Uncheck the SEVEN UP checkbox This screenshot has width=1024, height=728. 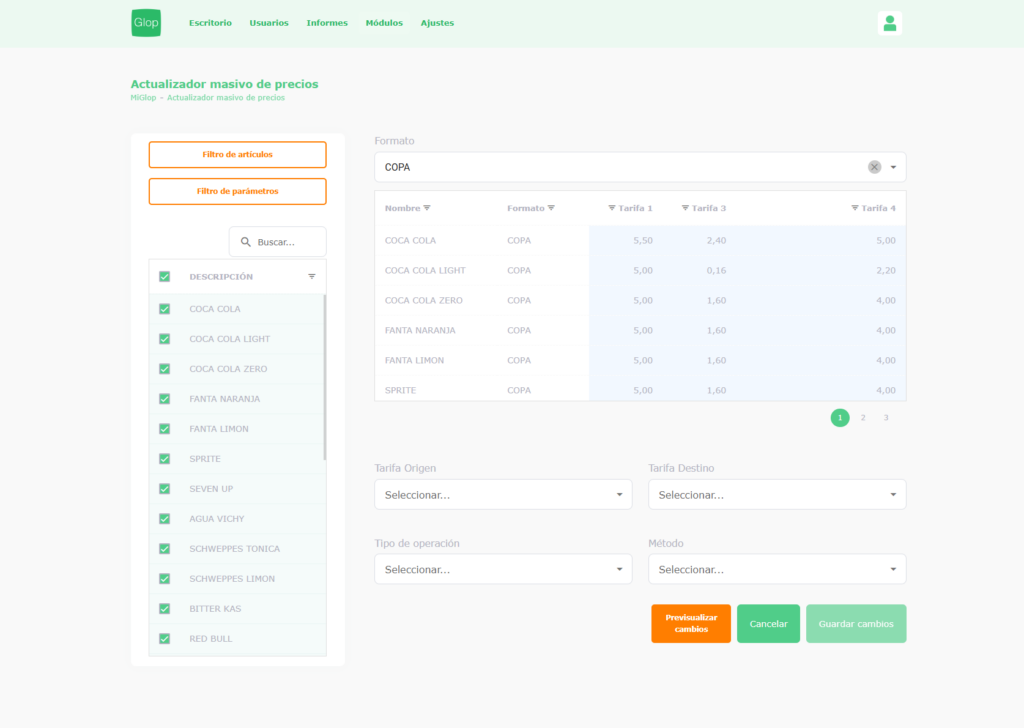tap(165, 489)
